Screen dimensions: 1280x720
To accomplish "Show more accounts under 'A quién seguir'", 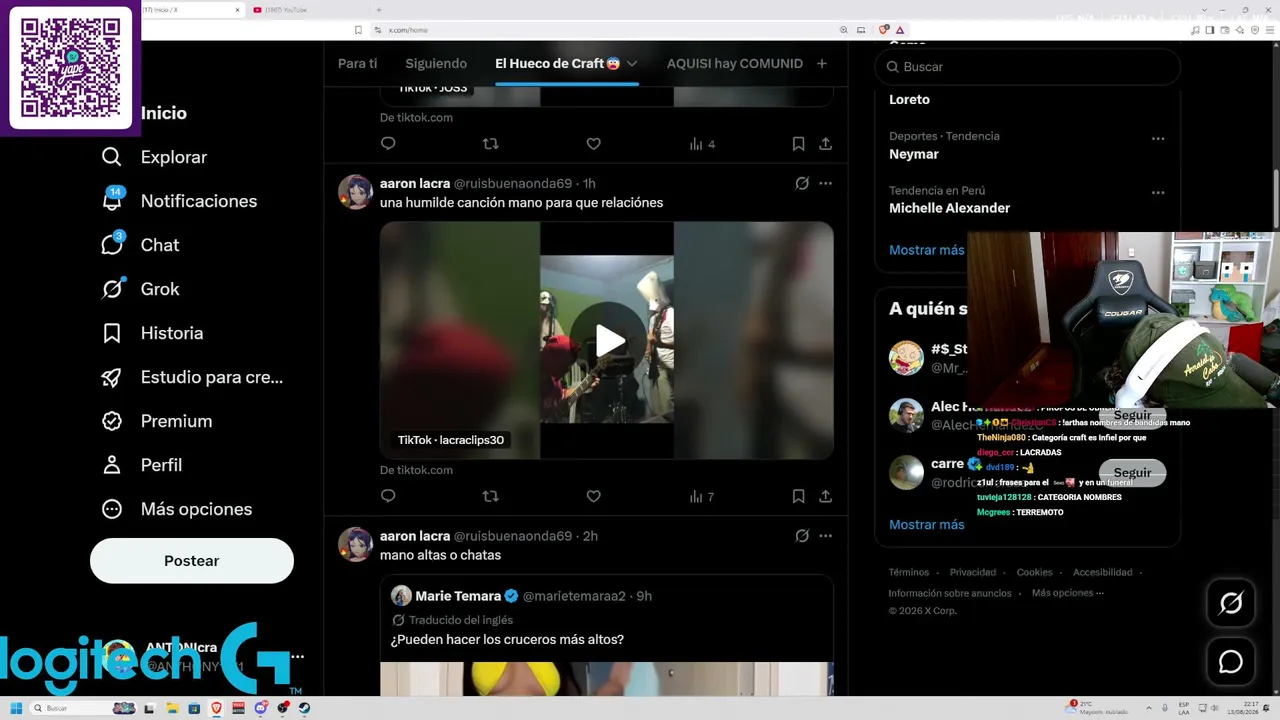I will 927,524.
